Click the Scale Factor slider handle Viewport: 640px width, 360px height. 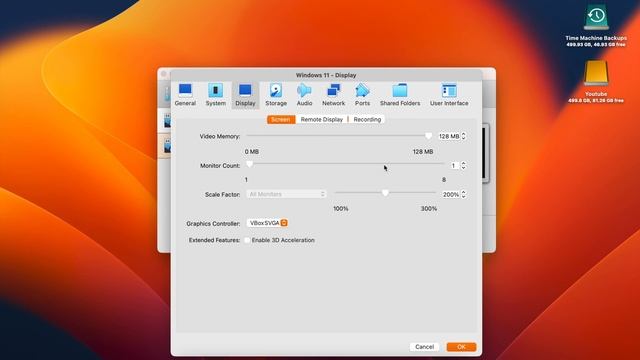coord(385,193)
